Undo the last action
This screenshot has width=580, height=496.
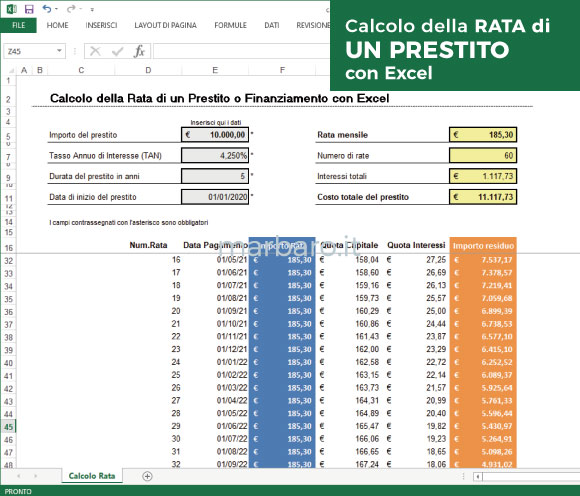[x=46, y=9]
